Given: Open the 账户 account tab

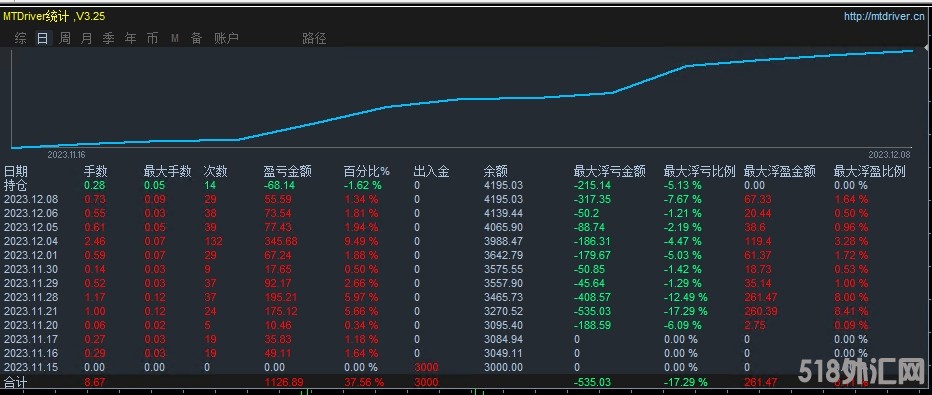Looking at the screenshot, I should tap(226, 39).
